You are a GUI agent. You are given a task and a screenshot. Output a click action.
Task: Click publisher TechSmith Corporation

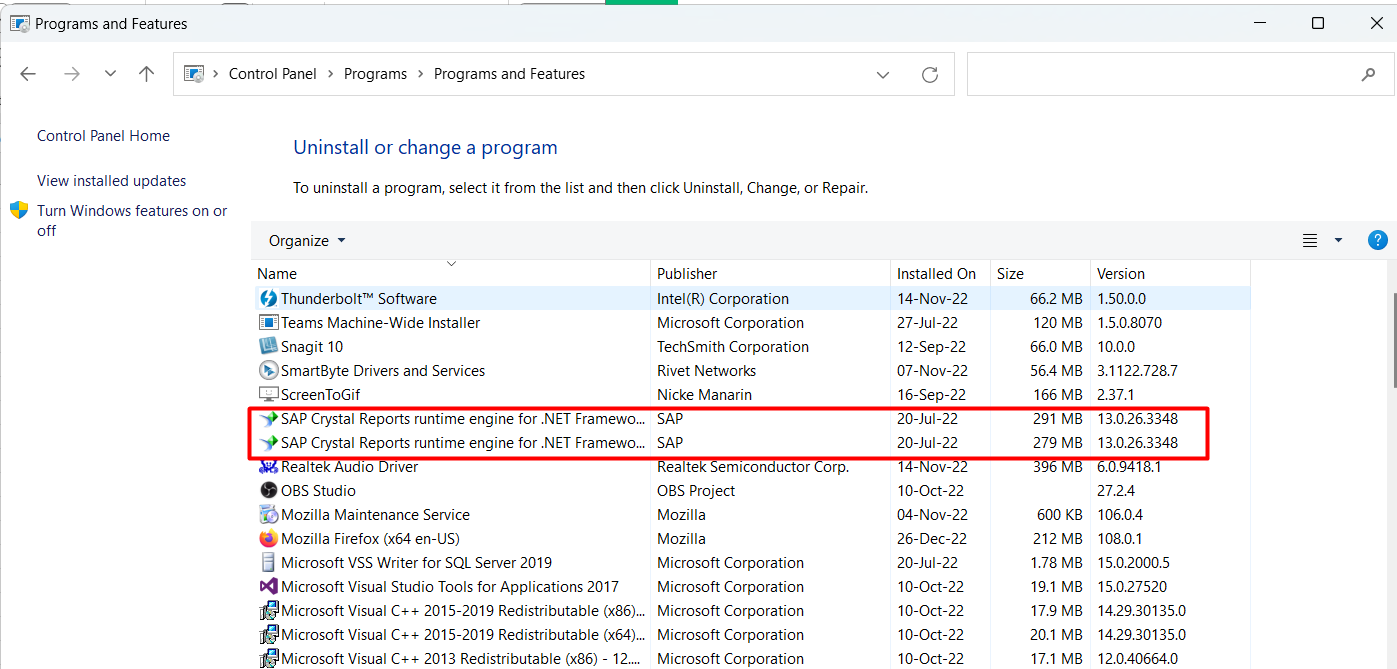(x=733, y=347)
